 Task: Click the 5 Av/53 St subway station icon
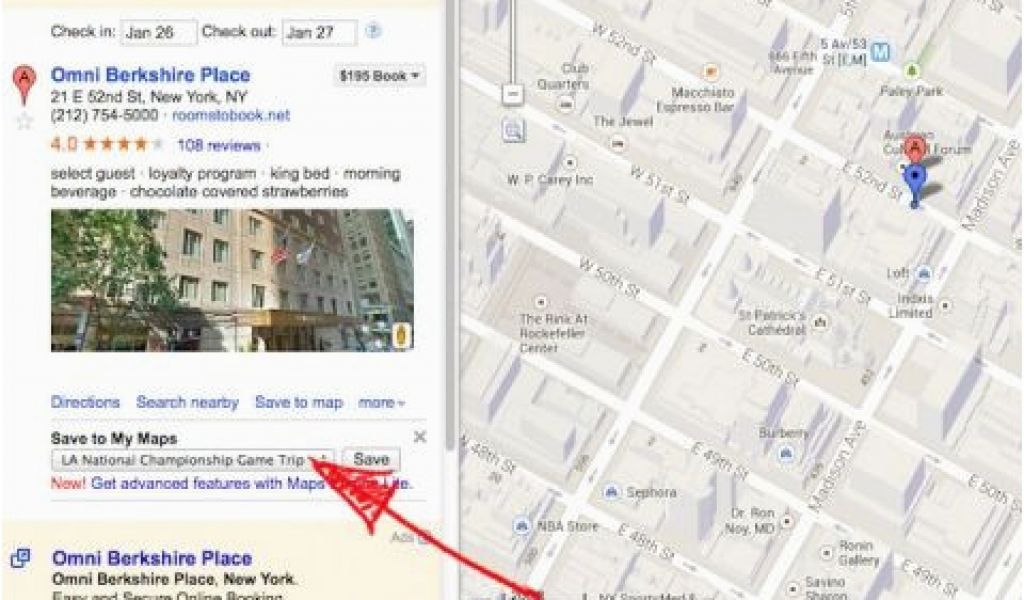[x=881, y=52]
